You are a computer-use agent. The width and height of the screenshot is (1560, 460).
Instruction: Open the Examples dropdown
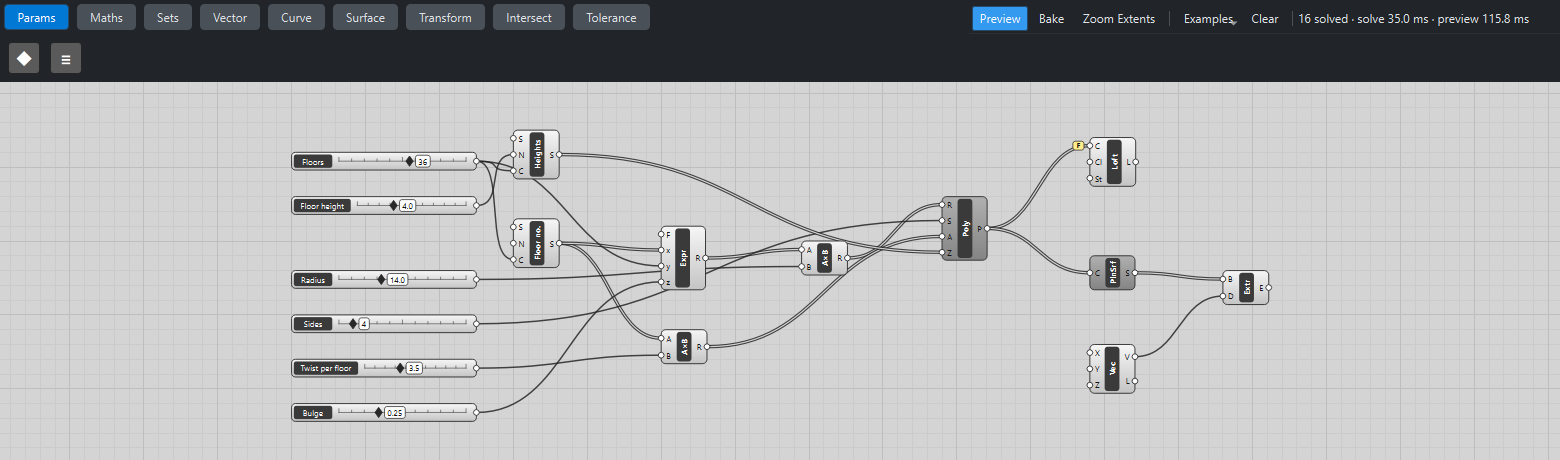pos(1208,19)
